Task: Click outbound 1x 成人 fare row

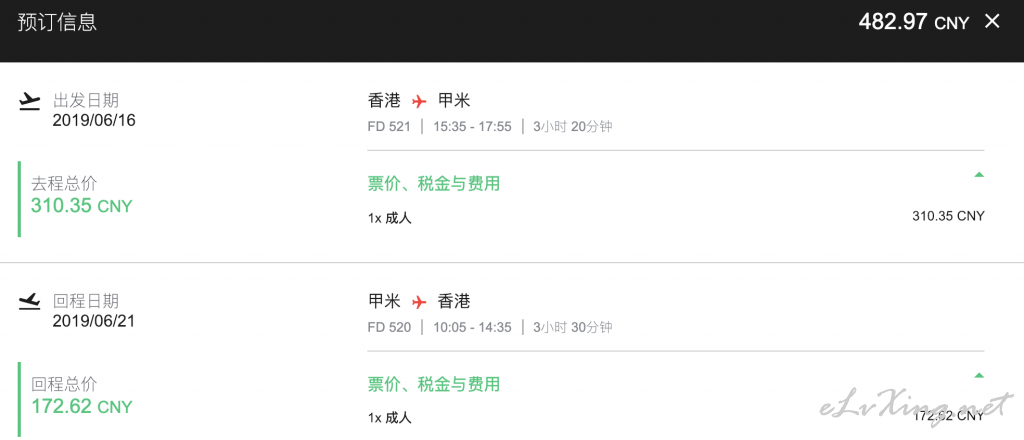Action: (676, 217)
